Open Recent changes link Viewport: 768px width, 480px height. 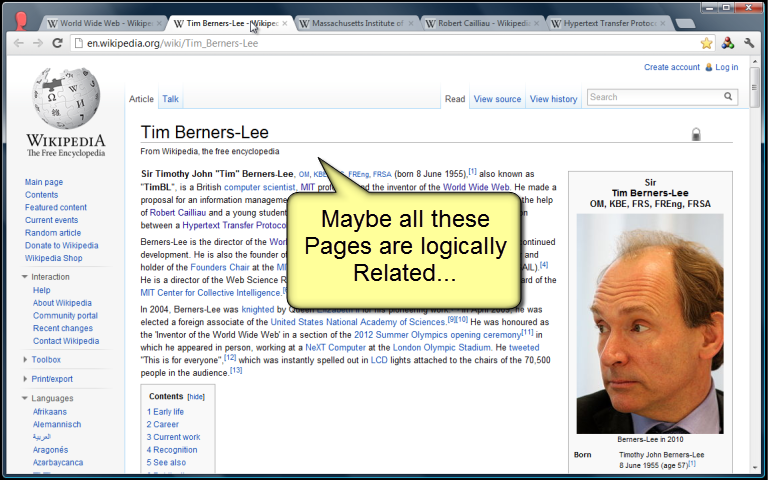pyautogui.click(x=63, y=328)
